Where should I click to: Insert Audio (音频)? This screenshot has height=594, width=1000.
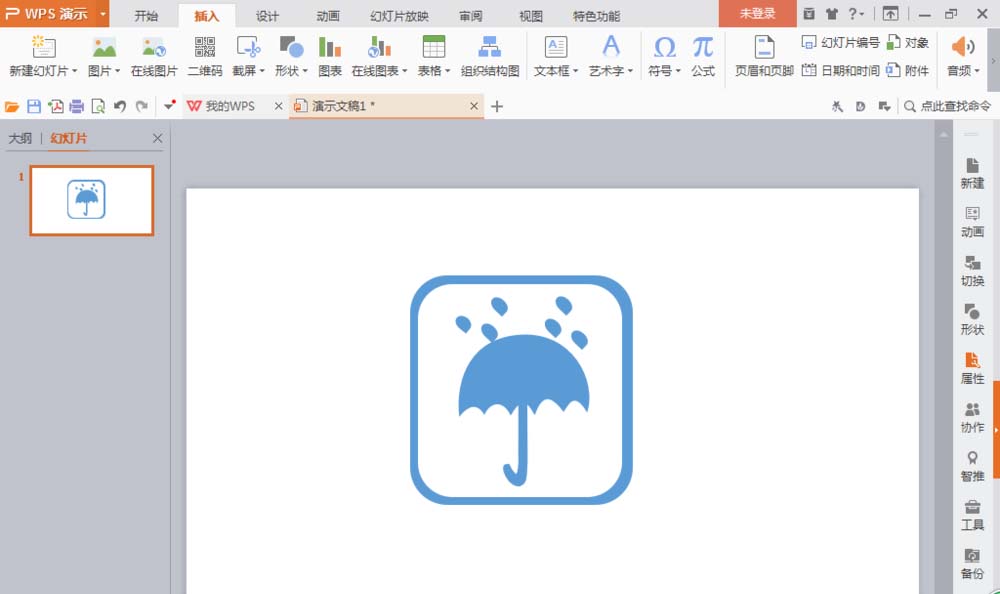tap(962, 47)
